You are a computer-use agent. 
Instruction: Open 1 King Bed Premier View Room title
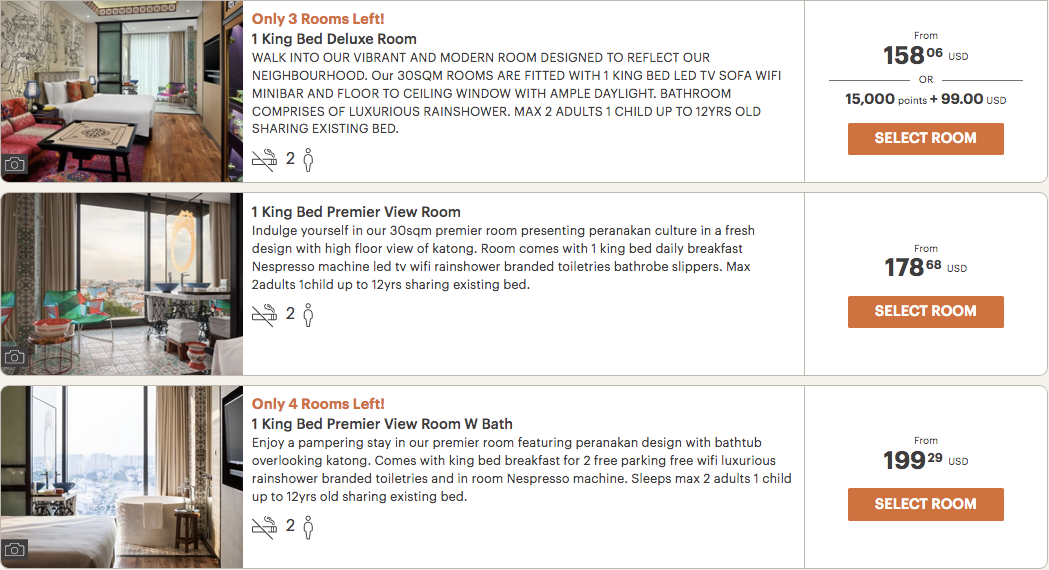point(356,212)
